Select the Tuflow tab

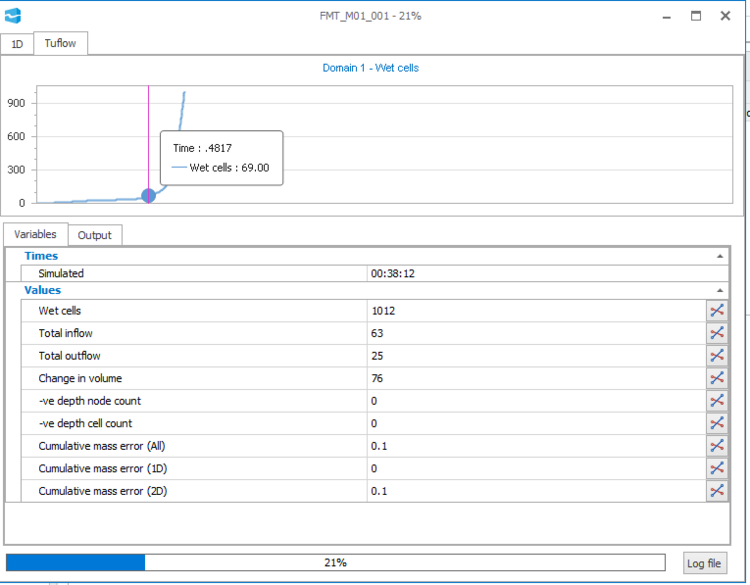click(x=61, y=43)
